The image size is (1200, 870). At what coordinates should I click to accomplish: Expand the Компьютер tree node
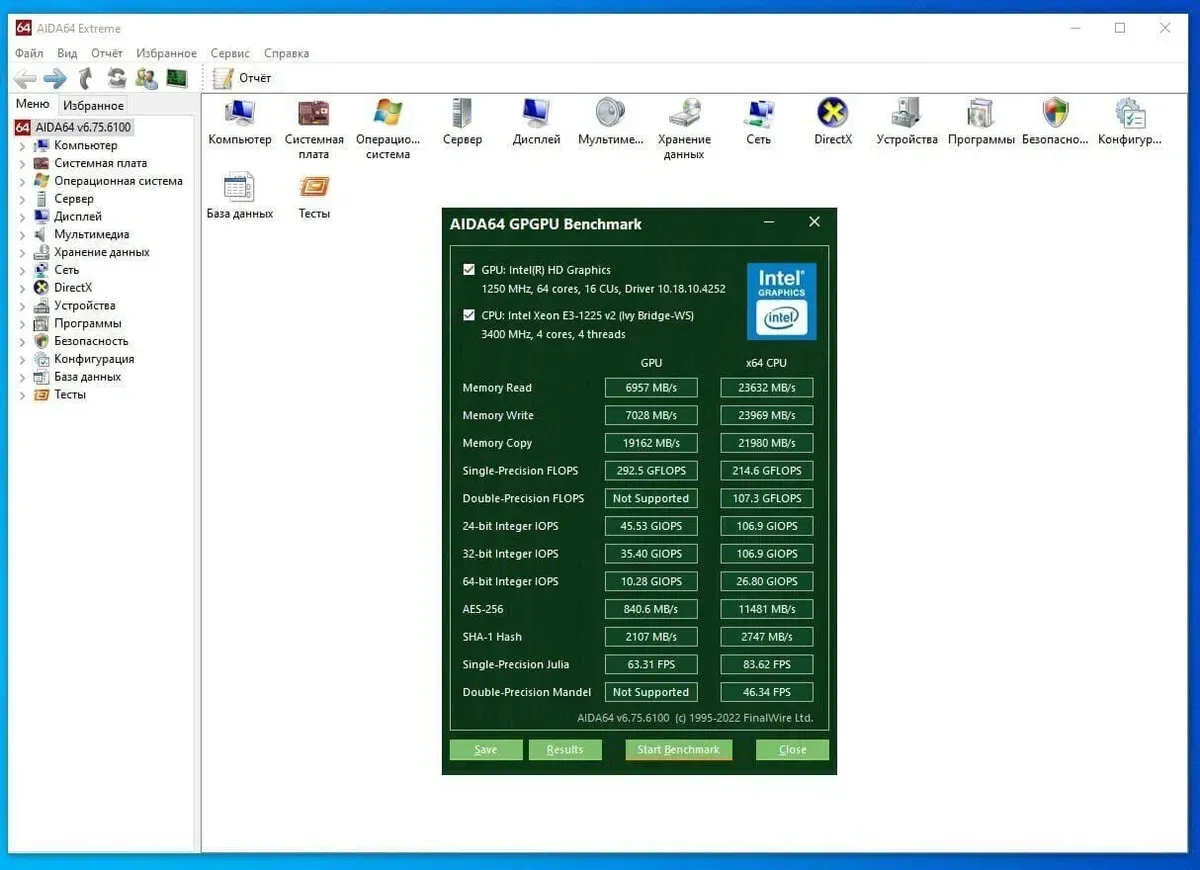point(23,146)
